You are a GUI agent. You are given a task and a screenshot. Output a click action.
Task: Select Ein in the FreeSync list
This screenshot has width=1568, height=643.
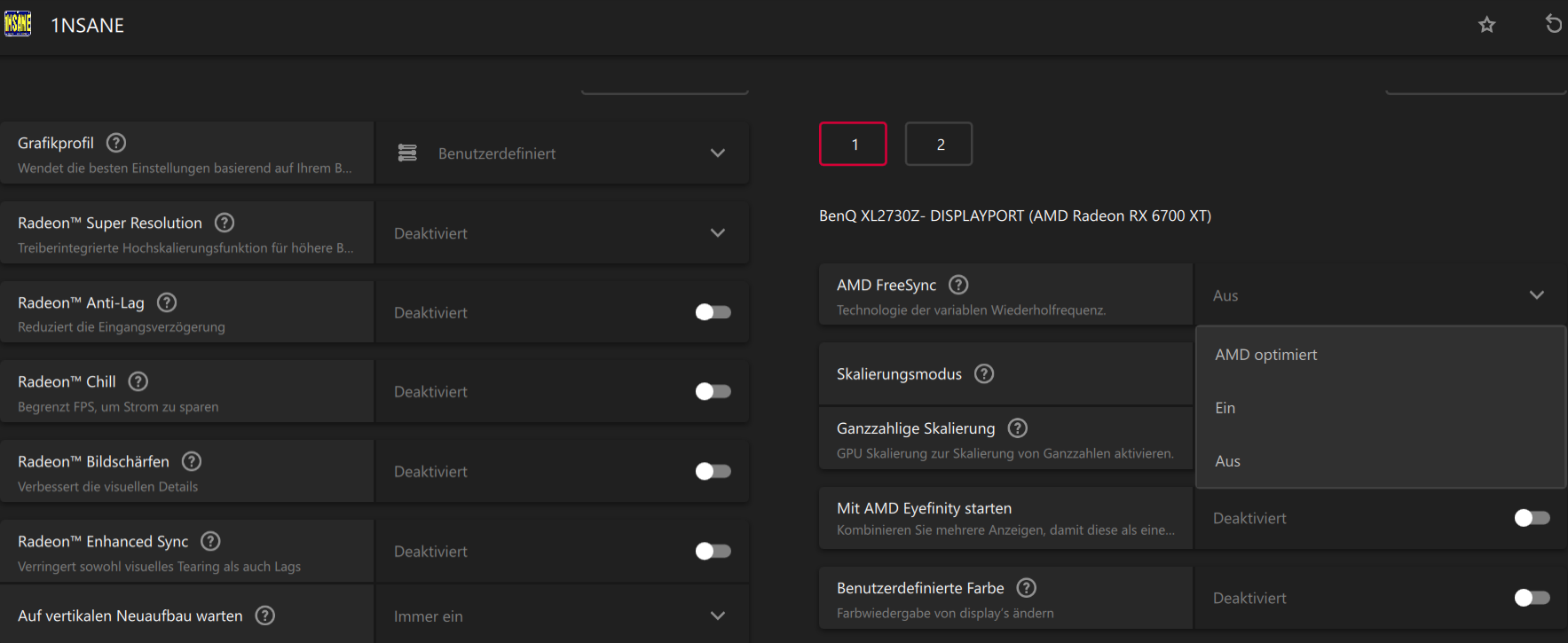pos(1380,408)
